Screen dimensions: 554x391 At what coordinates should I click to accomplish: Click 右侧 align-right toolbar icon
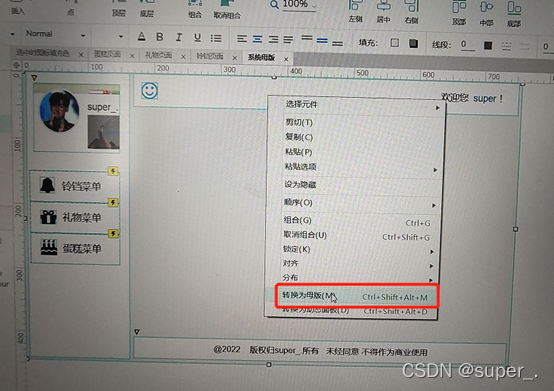(411, 6)
